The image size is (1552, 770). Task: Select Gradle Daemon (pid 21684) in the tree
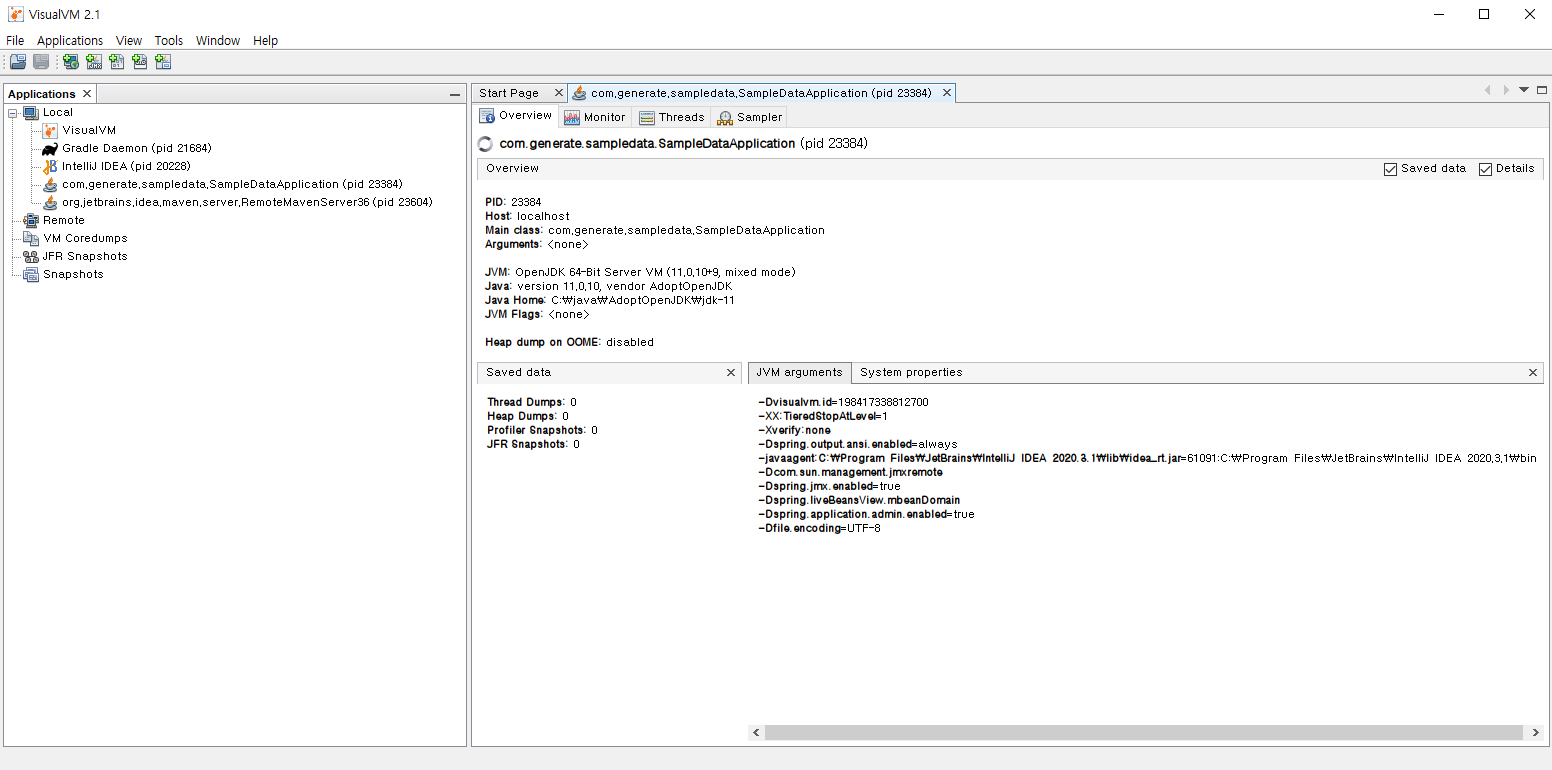coord(136,148)
